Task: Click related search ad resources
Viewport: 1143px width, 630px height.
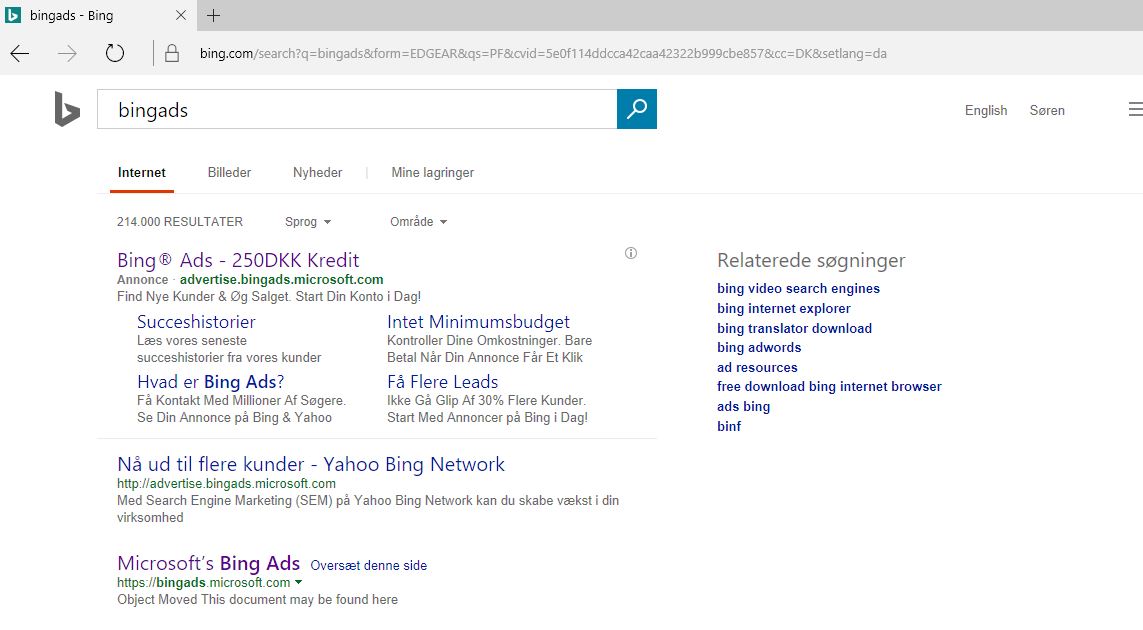Action: click(757, 368)
